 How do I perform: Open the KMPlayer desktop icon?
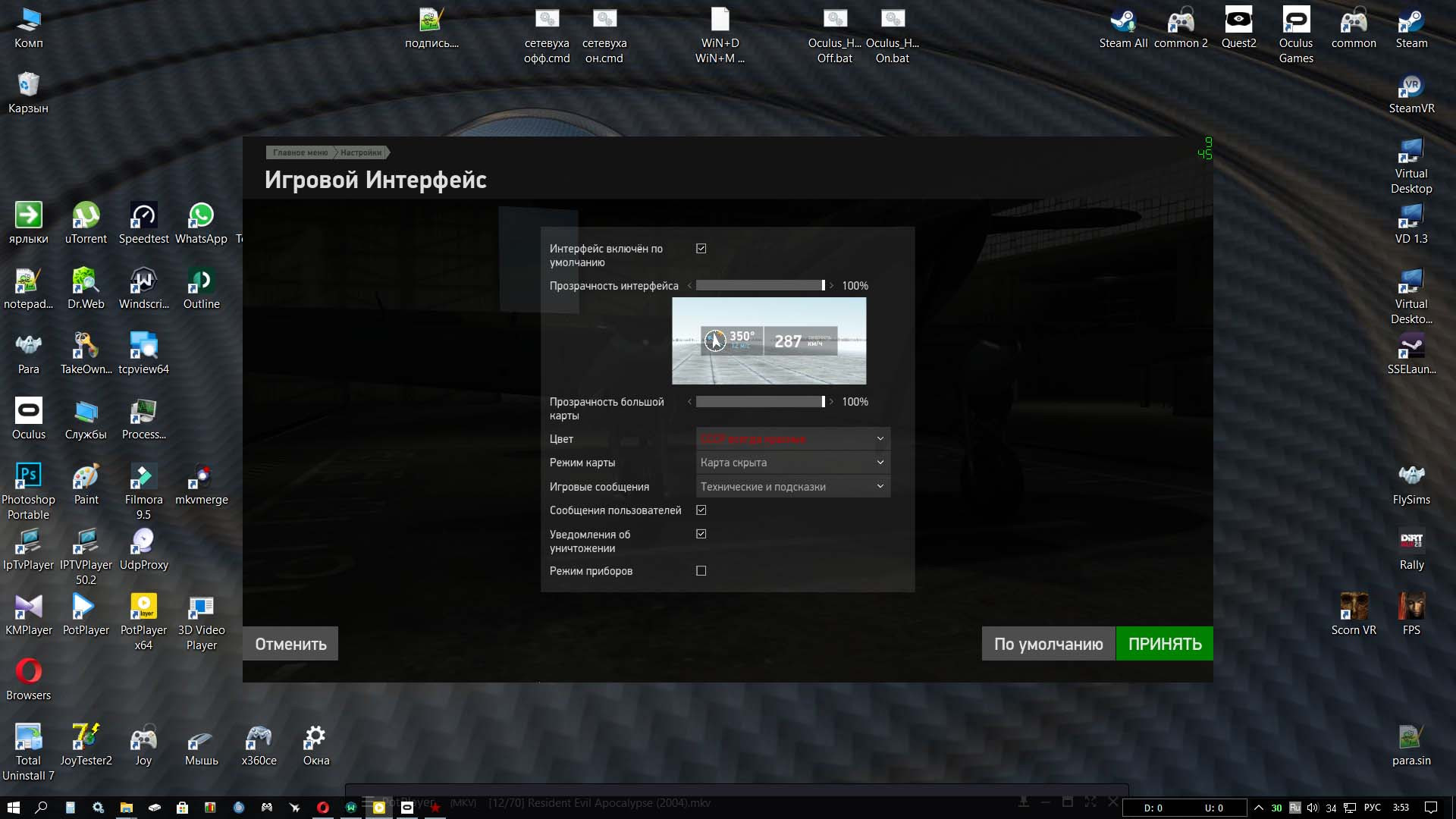28,615
